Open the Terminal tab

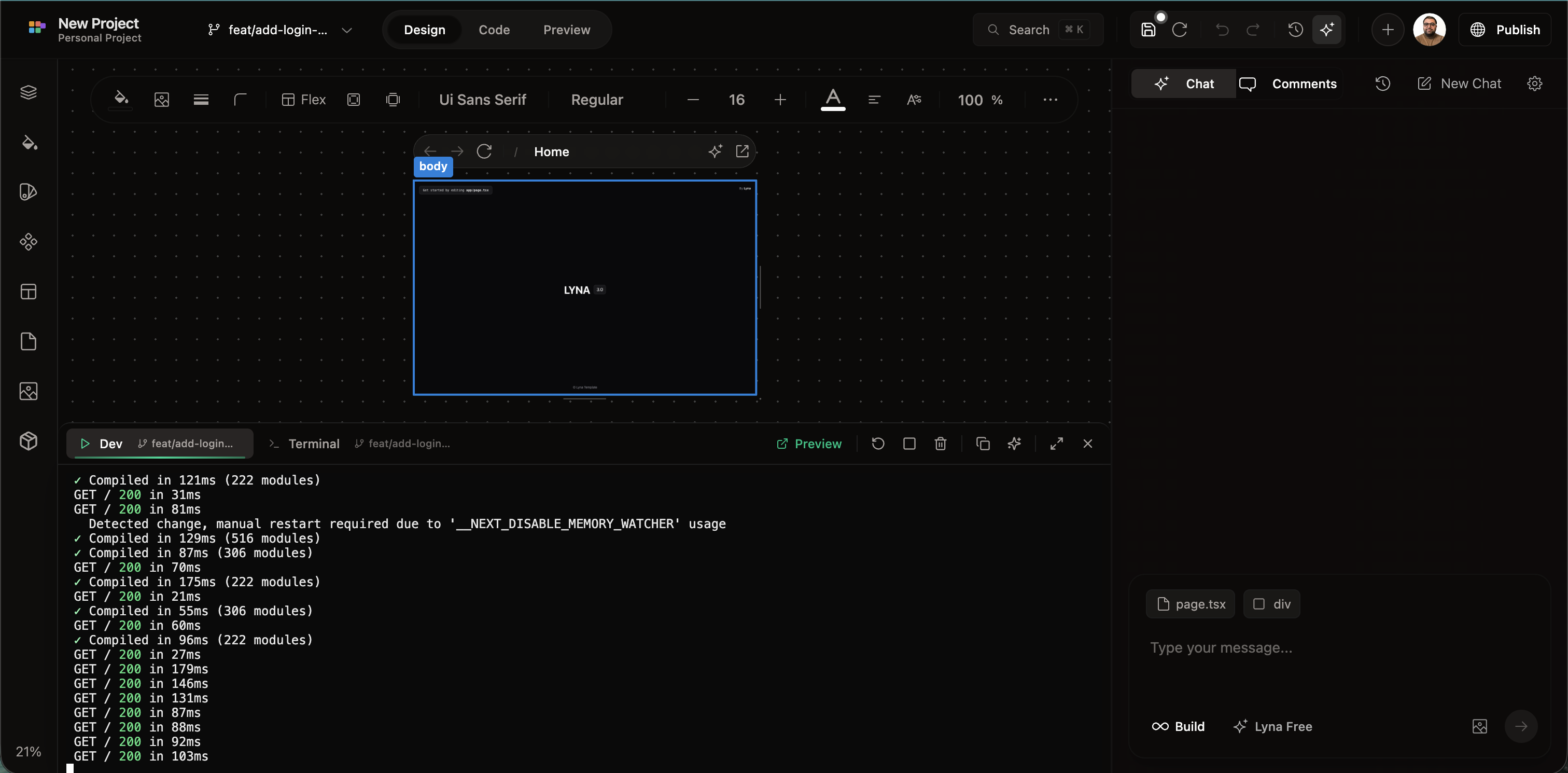point(314,444)
